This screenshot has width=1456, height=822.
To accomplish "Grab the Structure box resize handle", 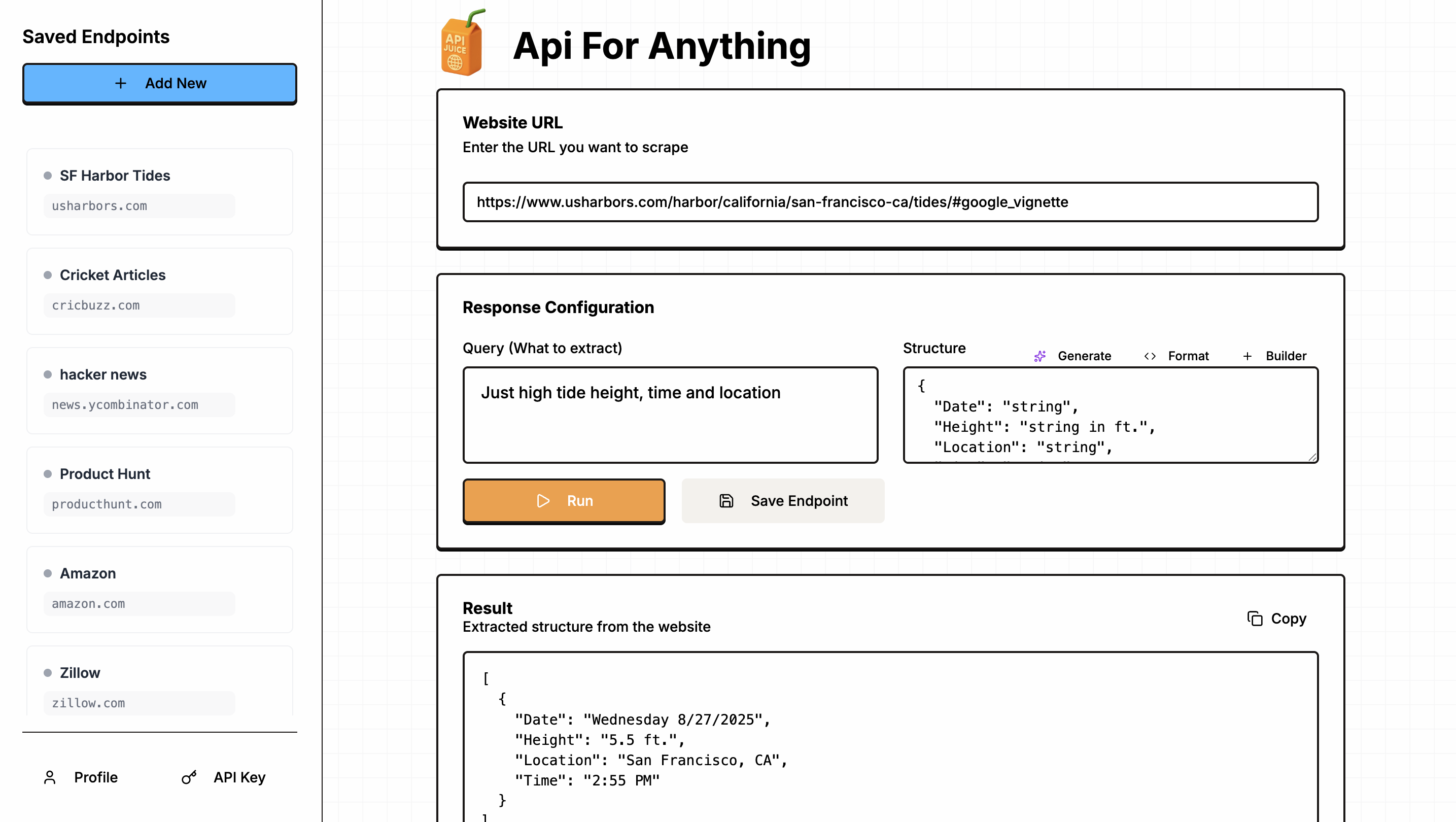I will (x=1311, y=457).
